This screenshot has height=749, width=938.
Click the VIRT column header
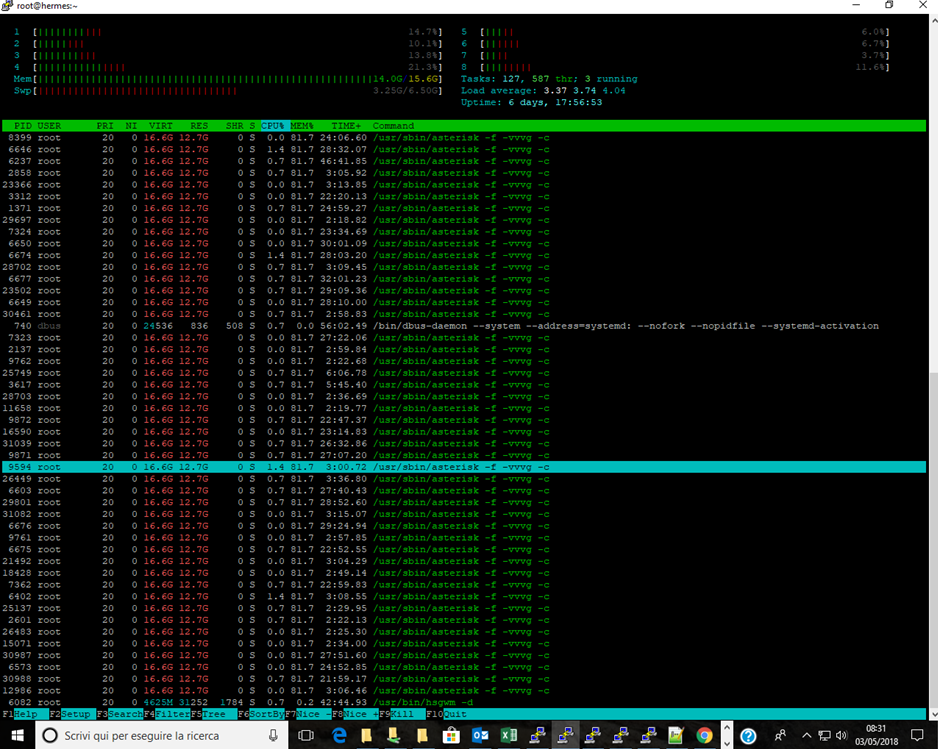(x=160, y=126)
